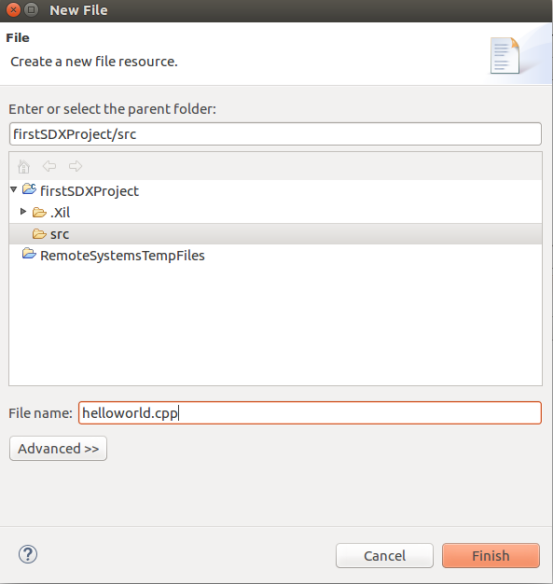Click the src folder icon
Screen dimensions: 554x584
[39, 234]
